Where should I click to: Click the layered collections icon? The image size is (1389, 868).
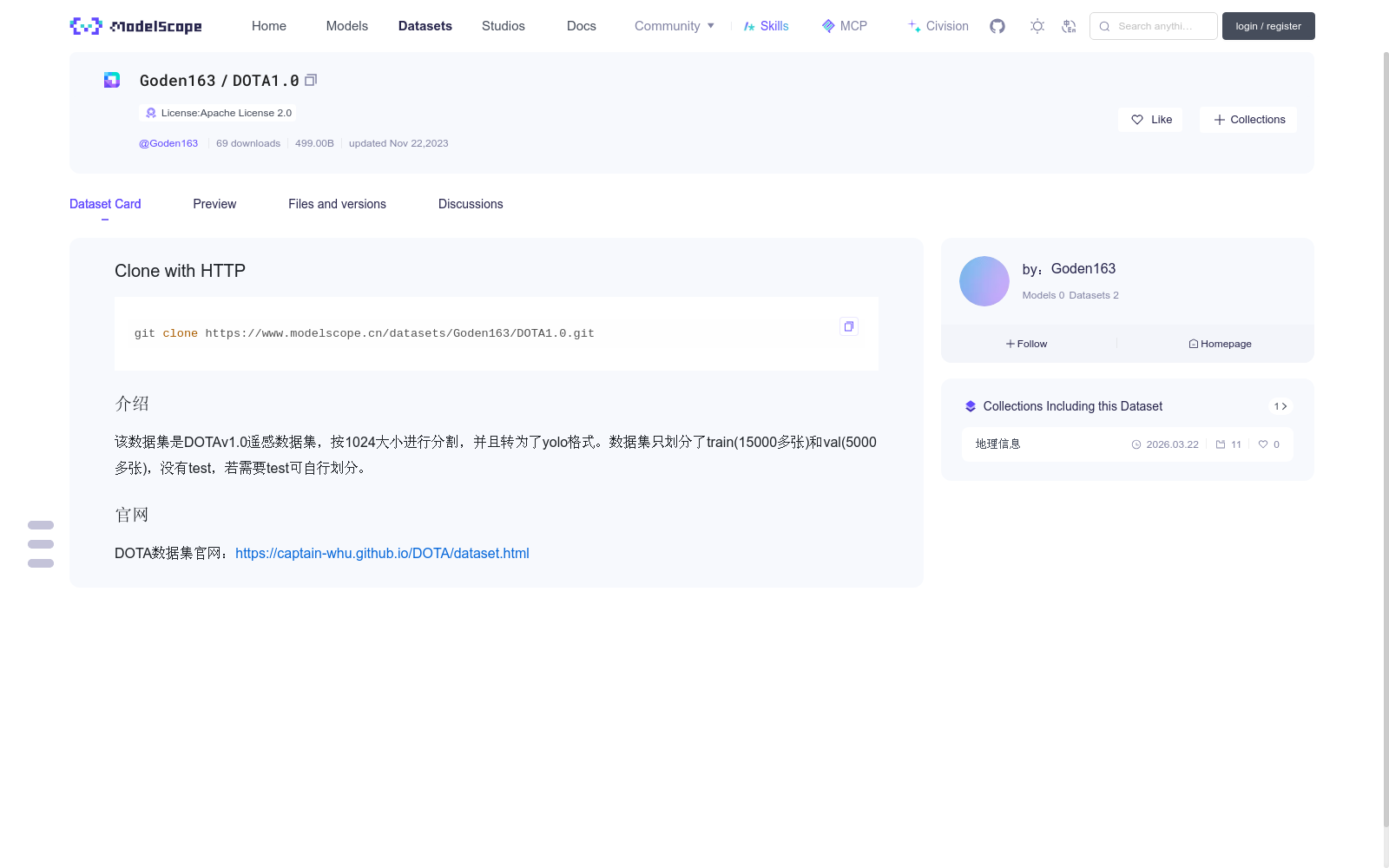tap(971, 406)
